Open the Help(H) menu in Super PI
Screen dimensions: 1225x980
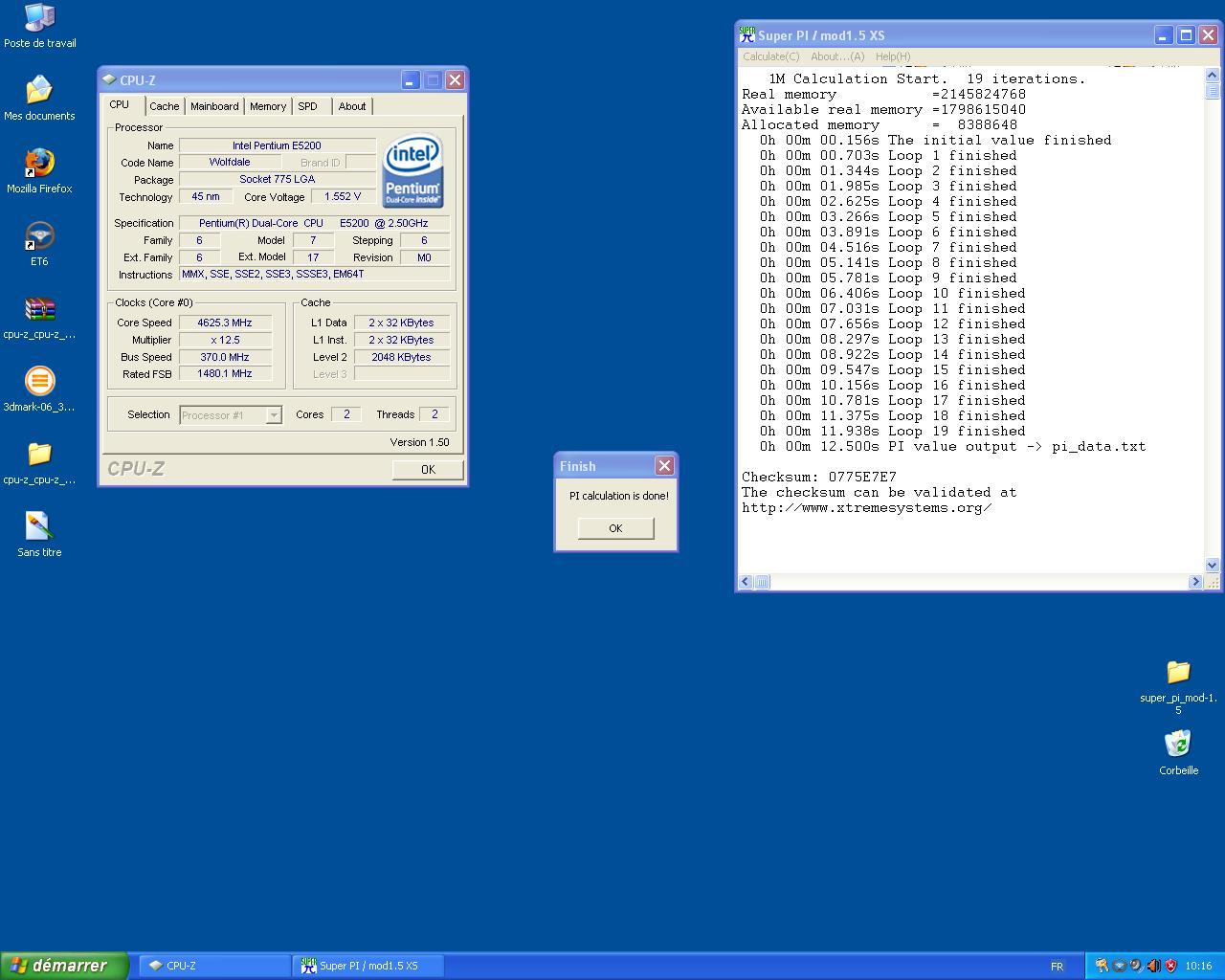[893, 56]
